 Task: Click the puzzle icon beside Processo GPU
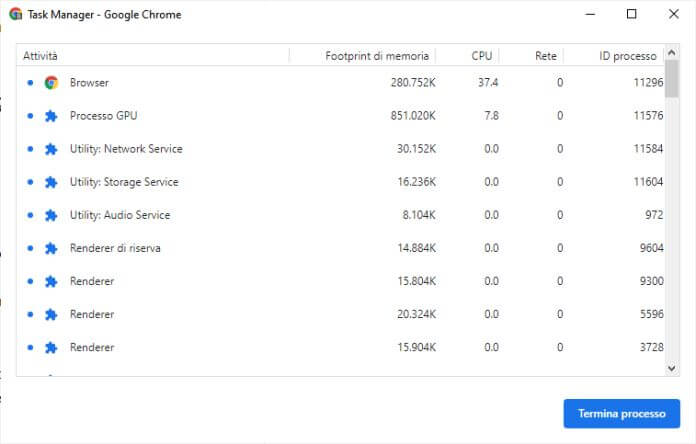pos(51,116)
